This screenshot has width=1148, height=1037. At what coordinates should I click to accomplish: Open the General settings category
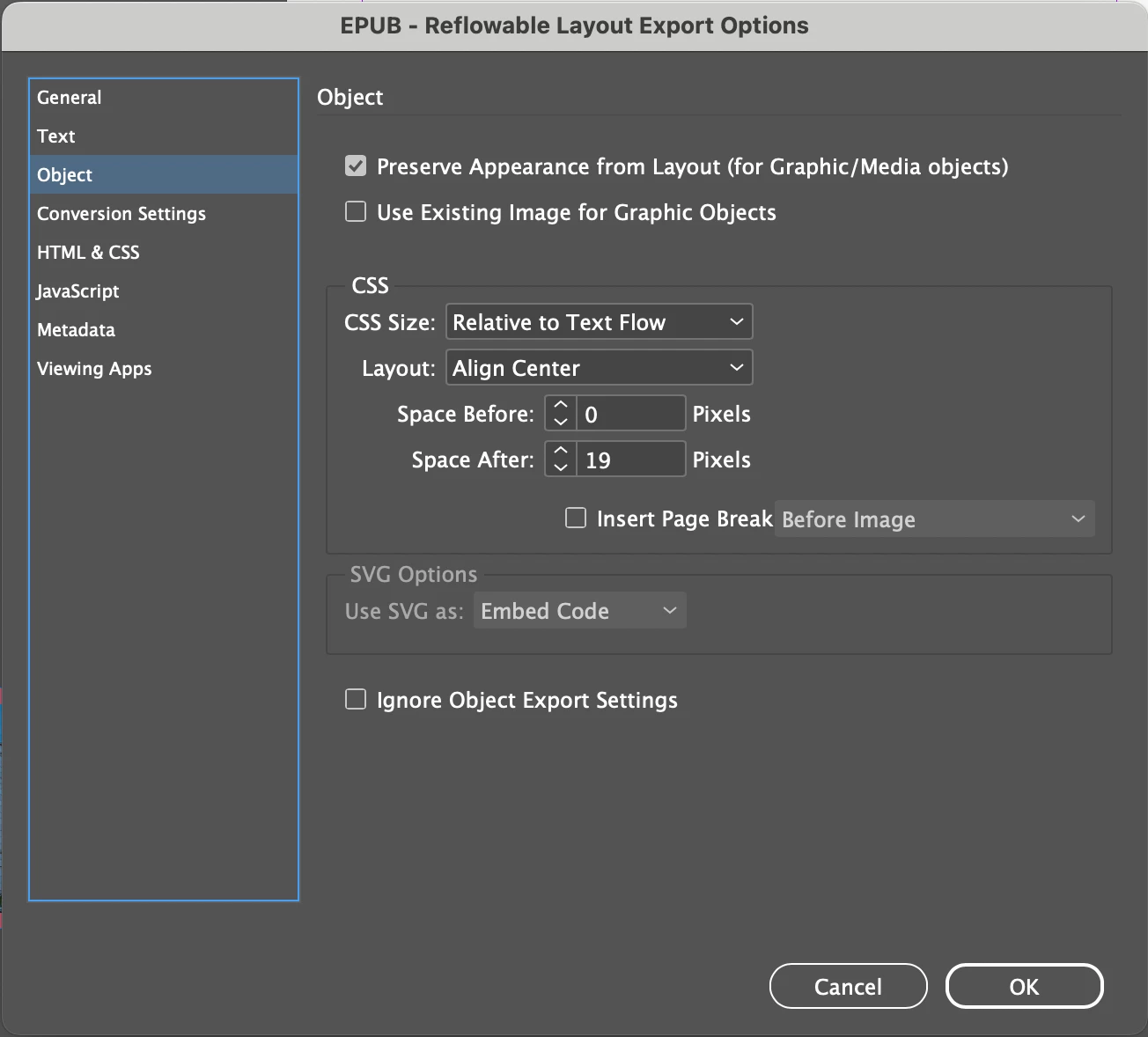(x=163, y=98)
